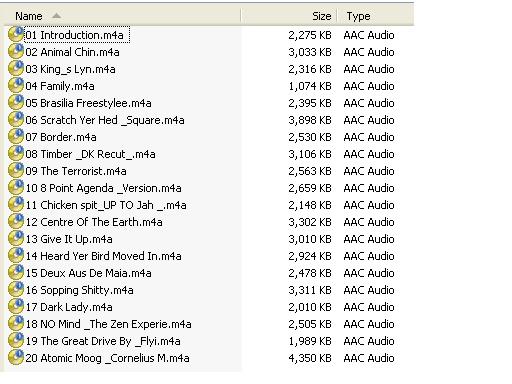Click the icon for 04 Family.m4a
The image size is (512, 384).
(16, 86)
